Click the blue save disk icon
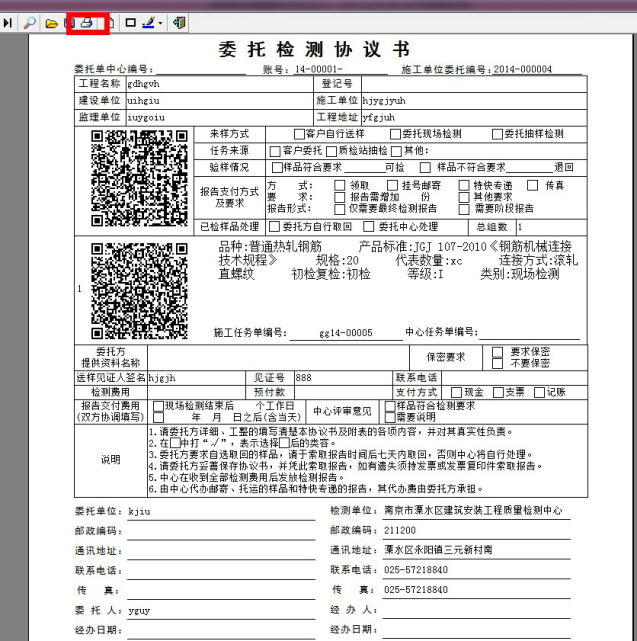637x641 pixels. pyautogui.click(x=71, y=22)
